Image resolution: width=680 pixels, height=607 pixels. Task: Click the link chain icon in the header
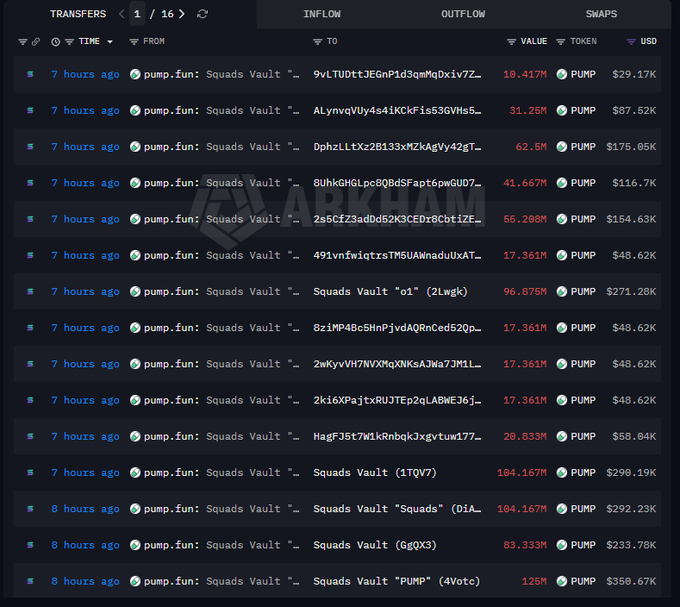36,42
